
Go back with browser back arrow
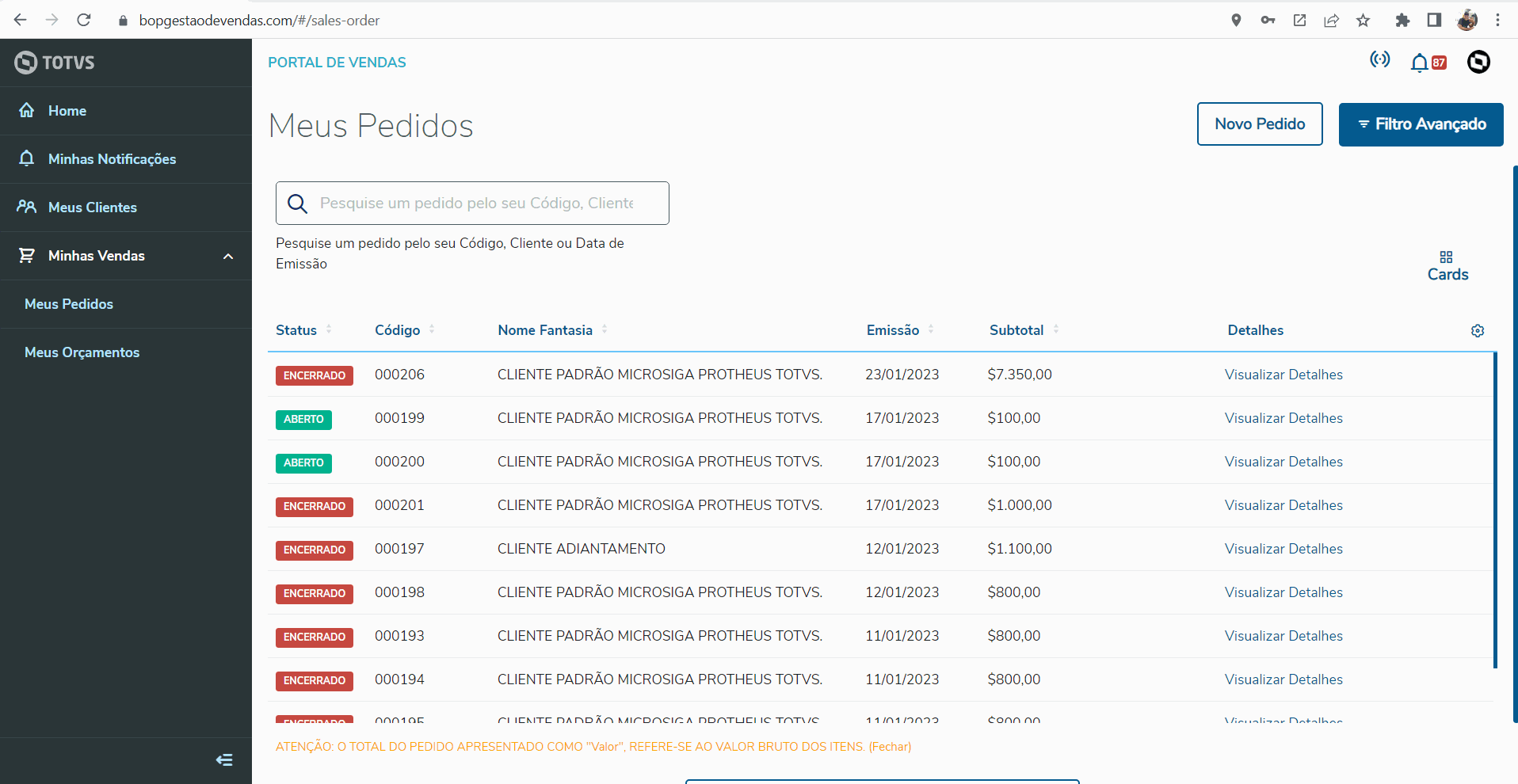coord(21,20)
